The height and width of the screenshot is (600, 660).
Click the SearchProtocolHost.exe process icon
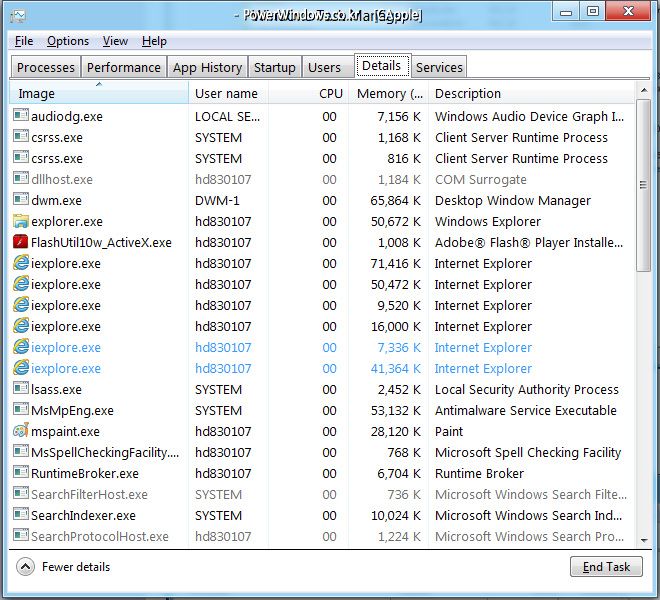click(x=21, y=535)
